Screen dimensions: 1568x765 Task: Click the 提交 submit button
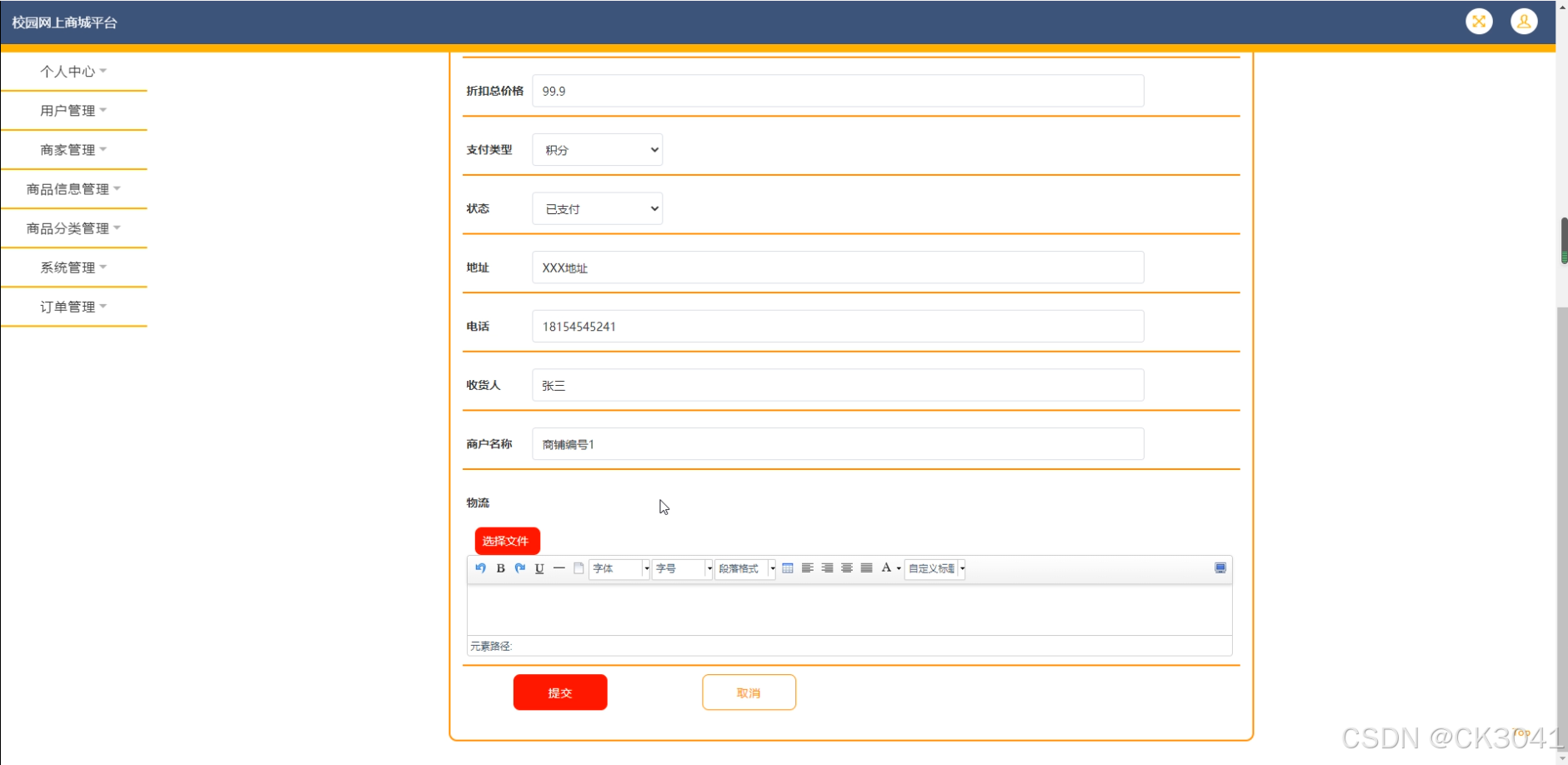click(560, 692)
